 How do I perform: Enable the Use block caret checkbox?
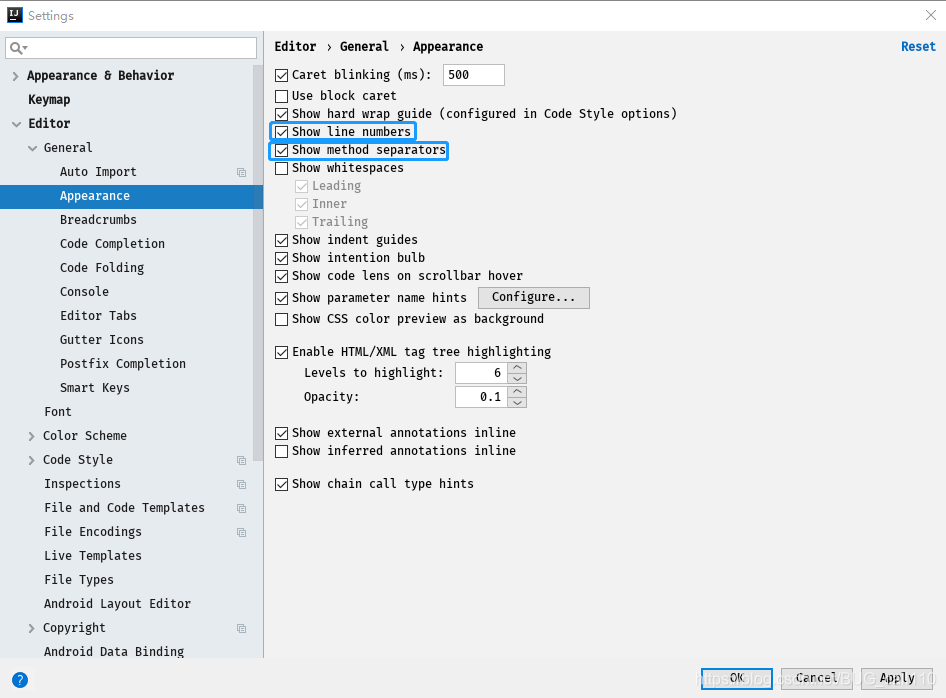point(282,94)
